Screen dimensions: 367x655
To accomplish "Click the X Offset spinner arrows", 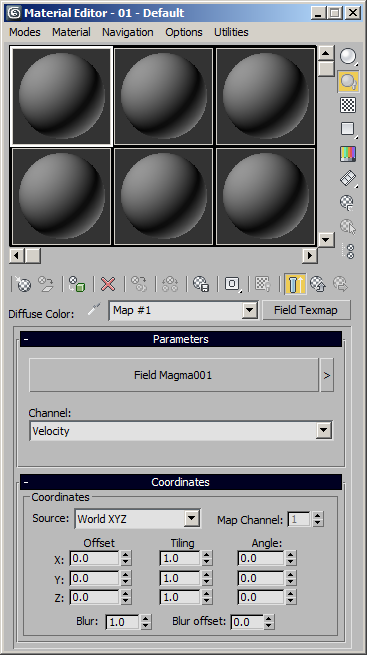I will [126, 559].
